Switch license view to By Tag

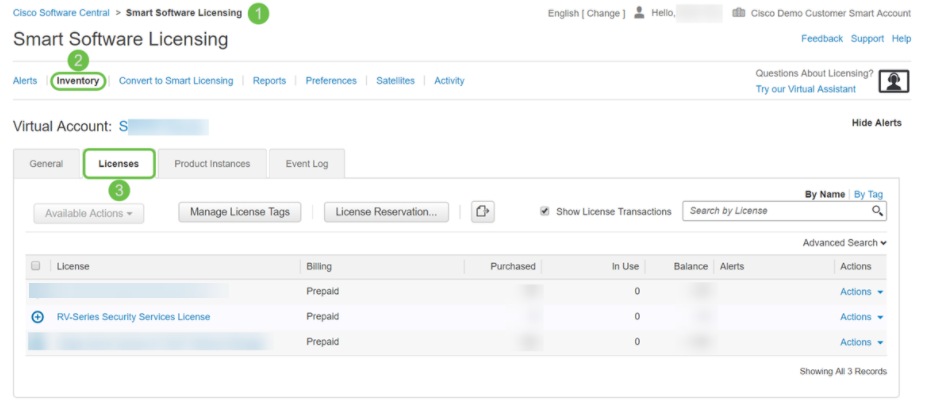[868, 194]
